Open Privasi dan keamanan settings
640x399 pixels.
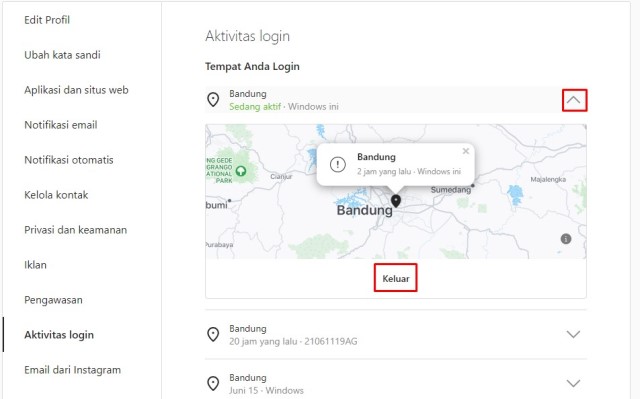pos(75,230)
